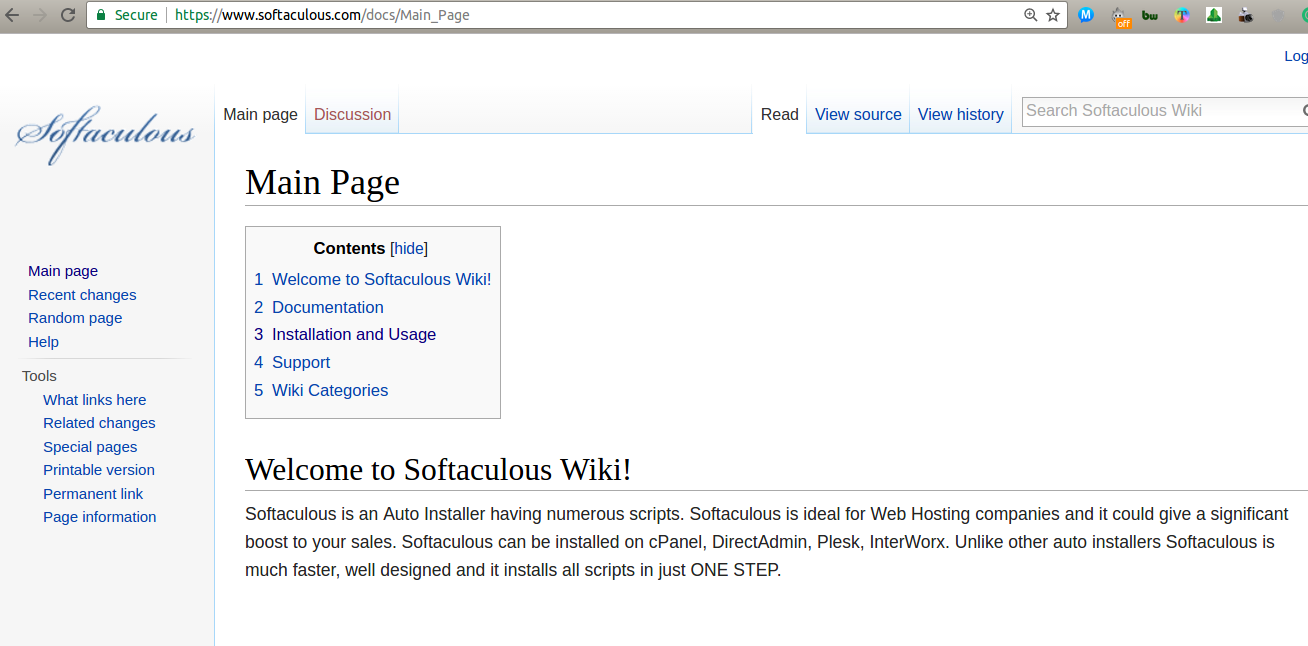The image size is (1308, 646).
Task: Bookmark this page with the star icon
Action: (1053, 15)
